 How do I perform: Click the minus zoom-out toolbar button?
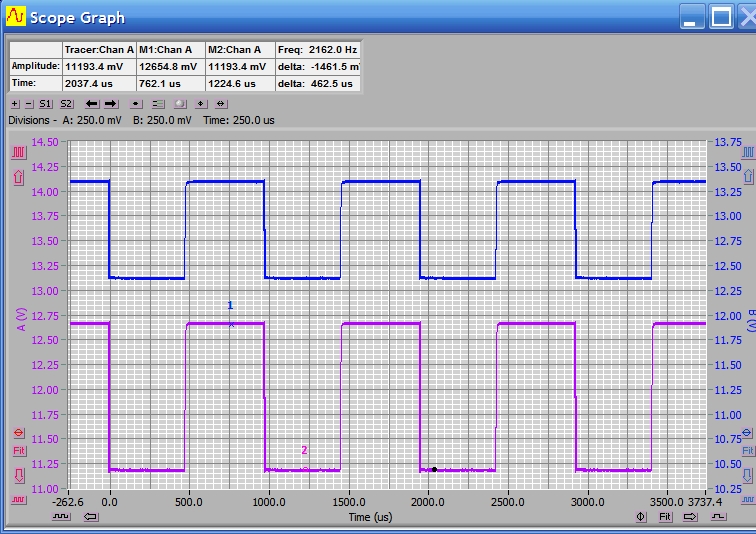coord(28,104)
